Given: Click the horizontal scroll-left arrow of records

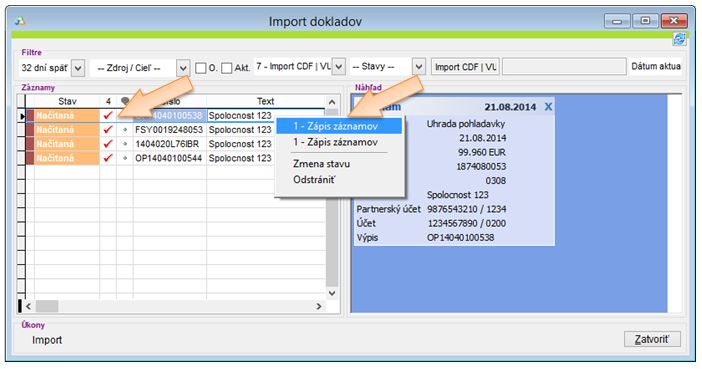Looking at the screenshot, I should tap(28, 306).
